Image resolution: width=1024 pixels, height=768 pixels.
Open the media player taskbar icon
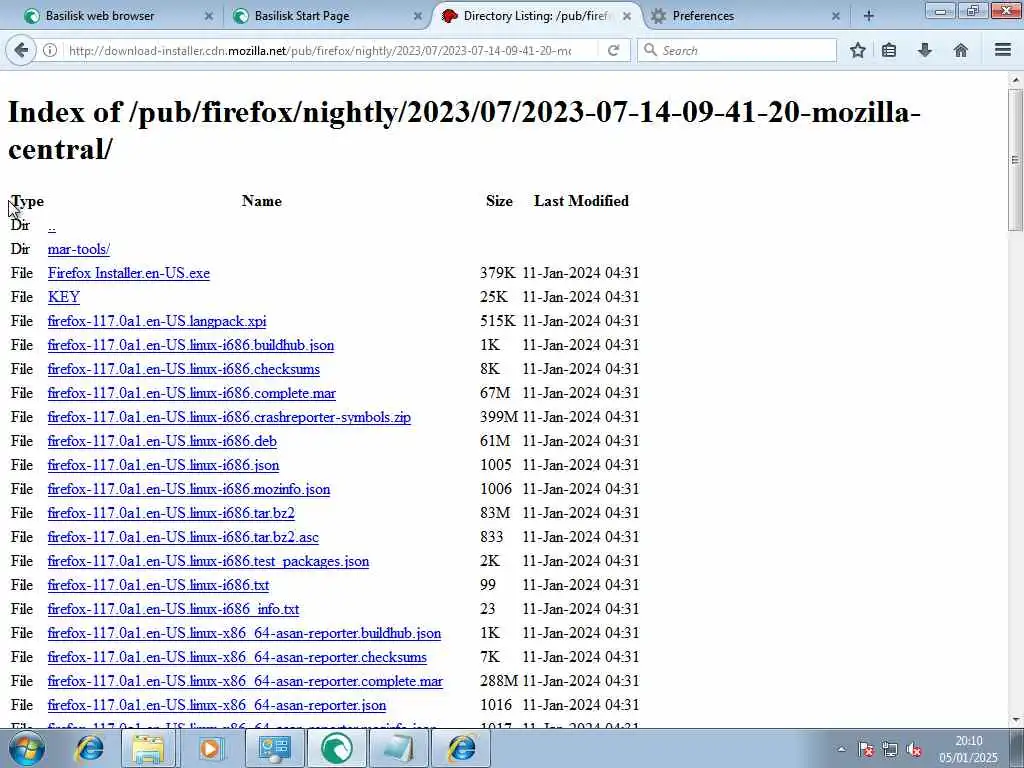pos(210,748)
